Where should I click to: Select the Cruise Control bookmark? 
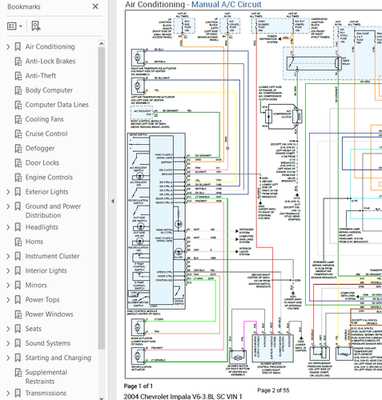pos(46,134)
